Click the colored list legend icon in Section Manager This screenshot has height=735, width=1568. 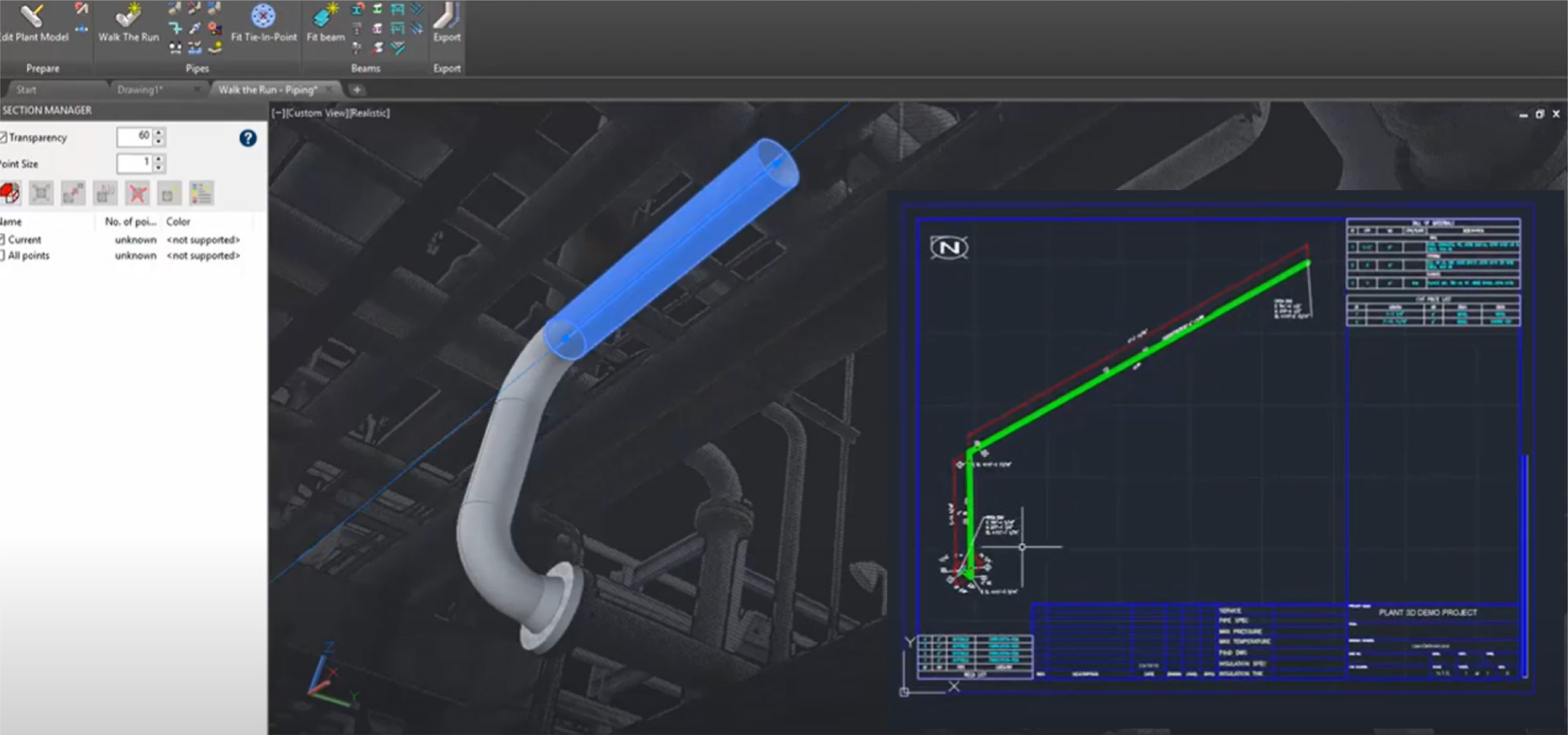click(202, 193)
